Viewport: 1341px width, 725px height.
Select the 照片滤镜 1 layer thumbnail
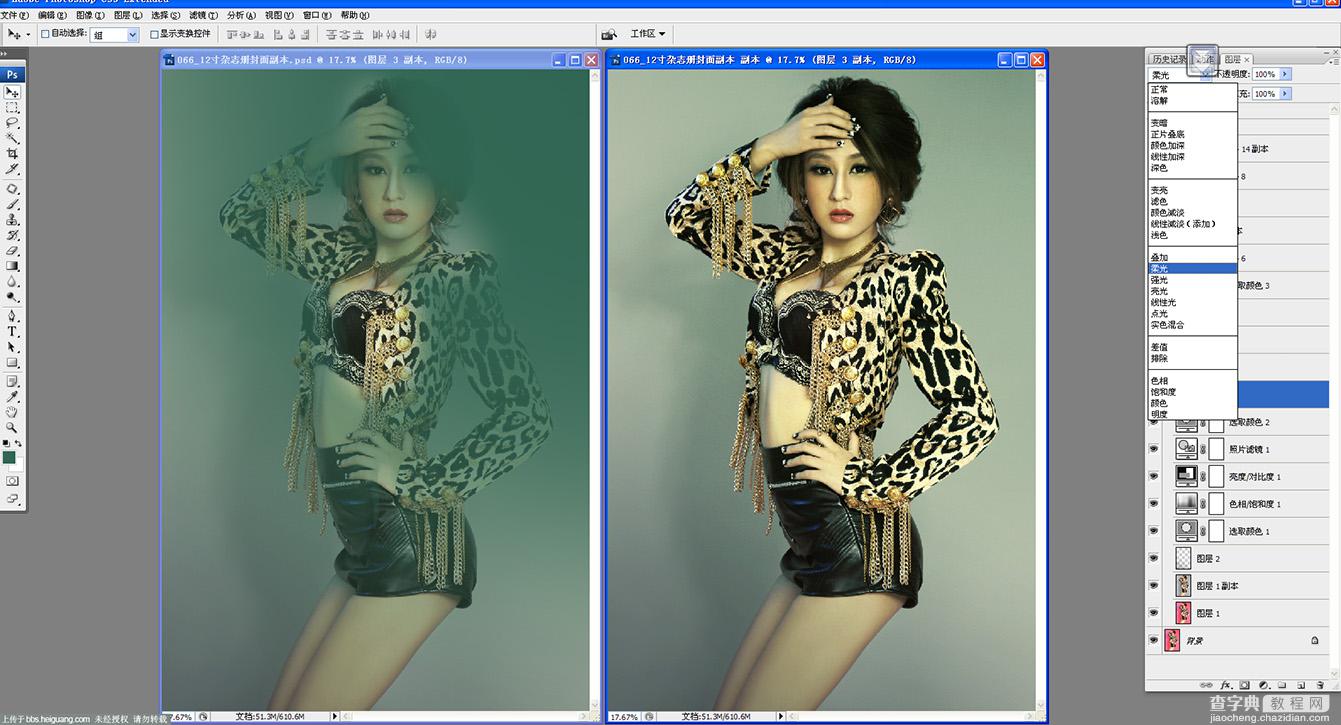(x=1186, y=449)
